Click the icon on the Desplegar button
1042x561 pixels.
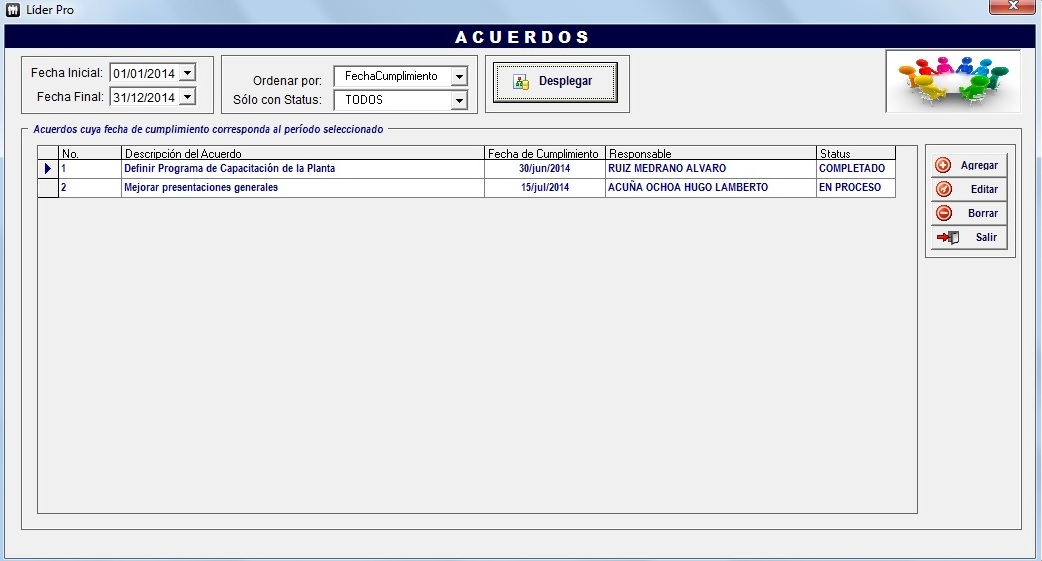tap(521, 82)
